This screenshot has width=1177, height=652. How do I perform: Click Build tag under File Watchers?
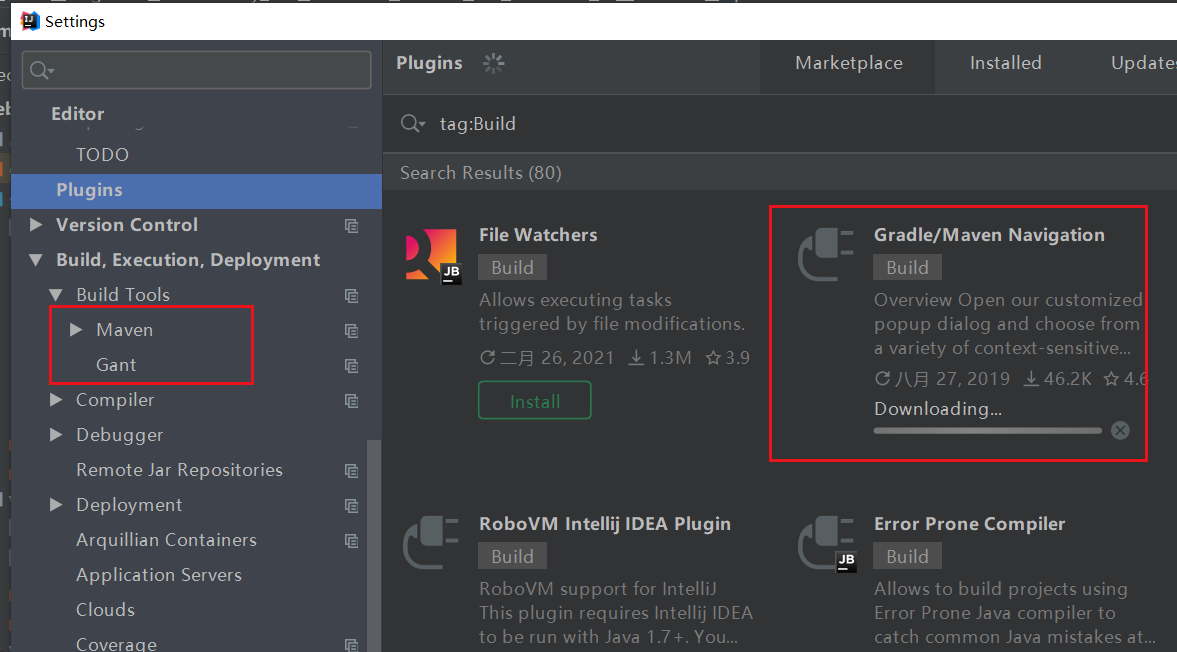pyautogui.click(x=513, y=268)
